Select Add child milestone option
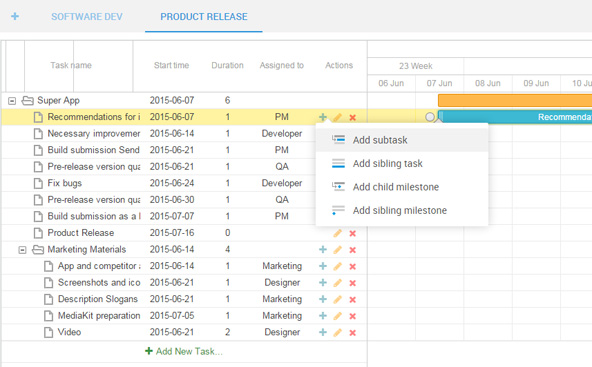 402,187
